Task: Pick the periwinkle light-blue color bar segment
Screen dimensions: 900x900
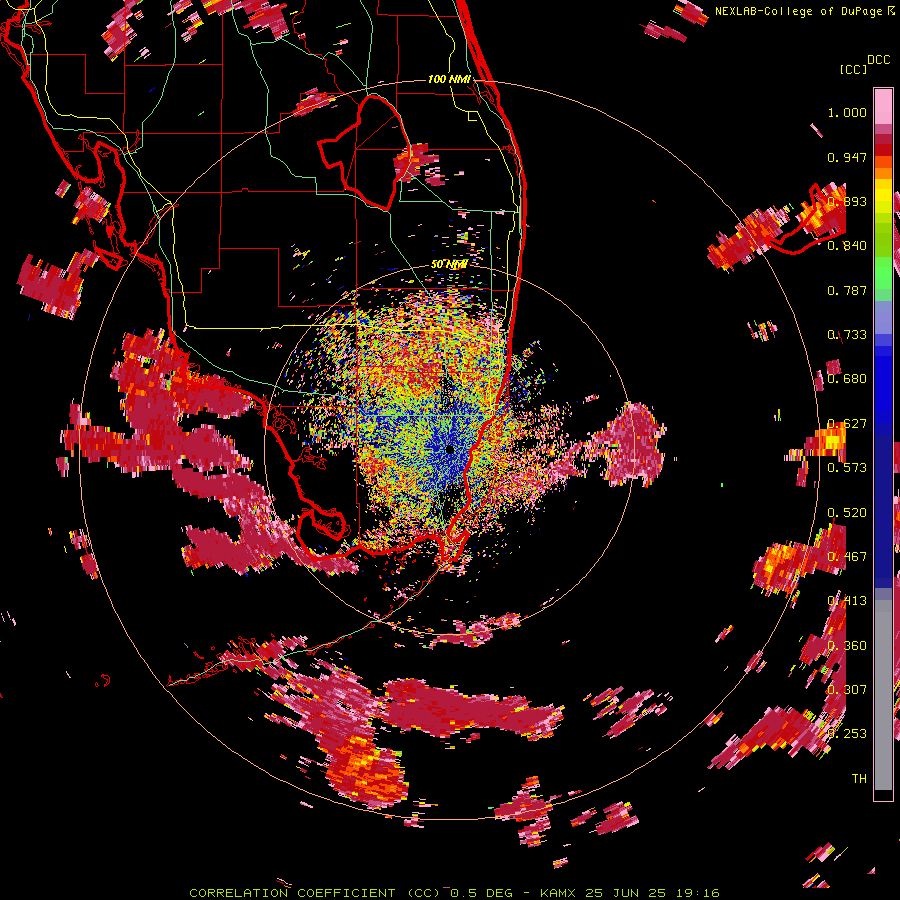Action: point(883,318)
